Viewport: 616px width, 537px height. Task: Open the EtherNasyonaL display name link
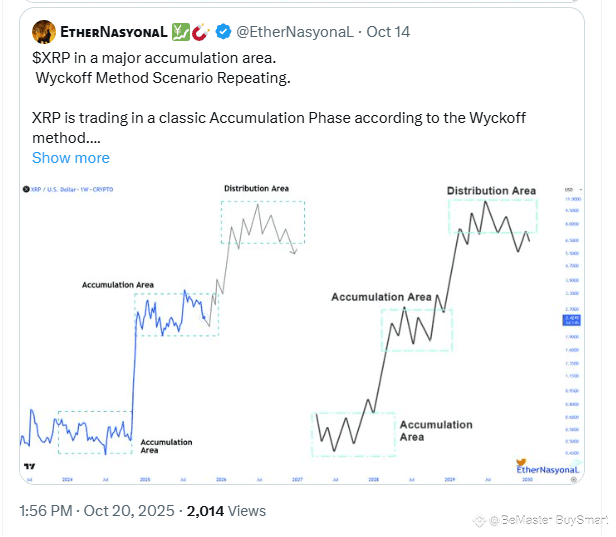click(116, 32)
